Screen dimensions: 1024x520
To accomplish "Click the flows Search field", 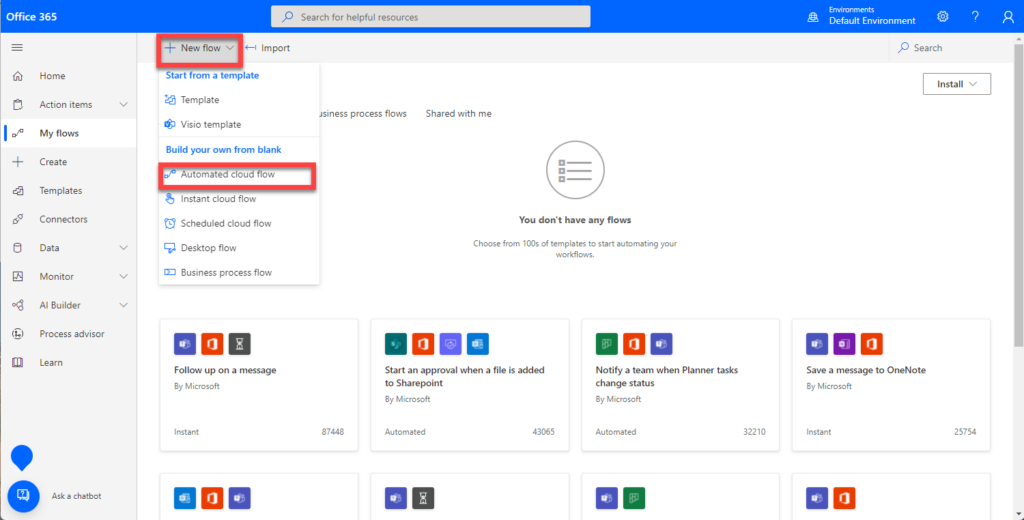I will 950,48.
